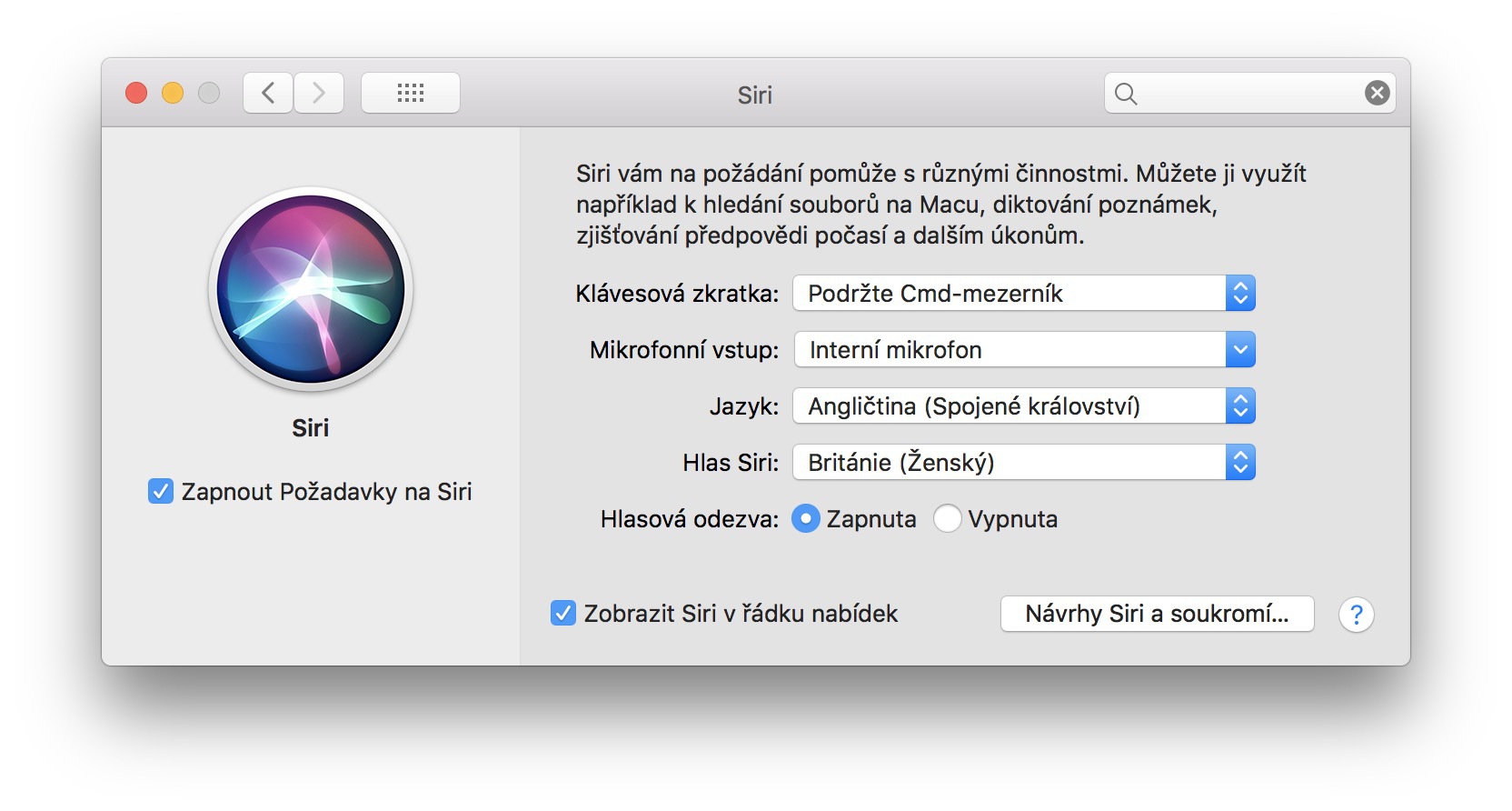This screenshot has width=1512, height=811.
Task: Open the Jazyk language dropdown
Action: pyautogui.click(x=1024, y=406)
